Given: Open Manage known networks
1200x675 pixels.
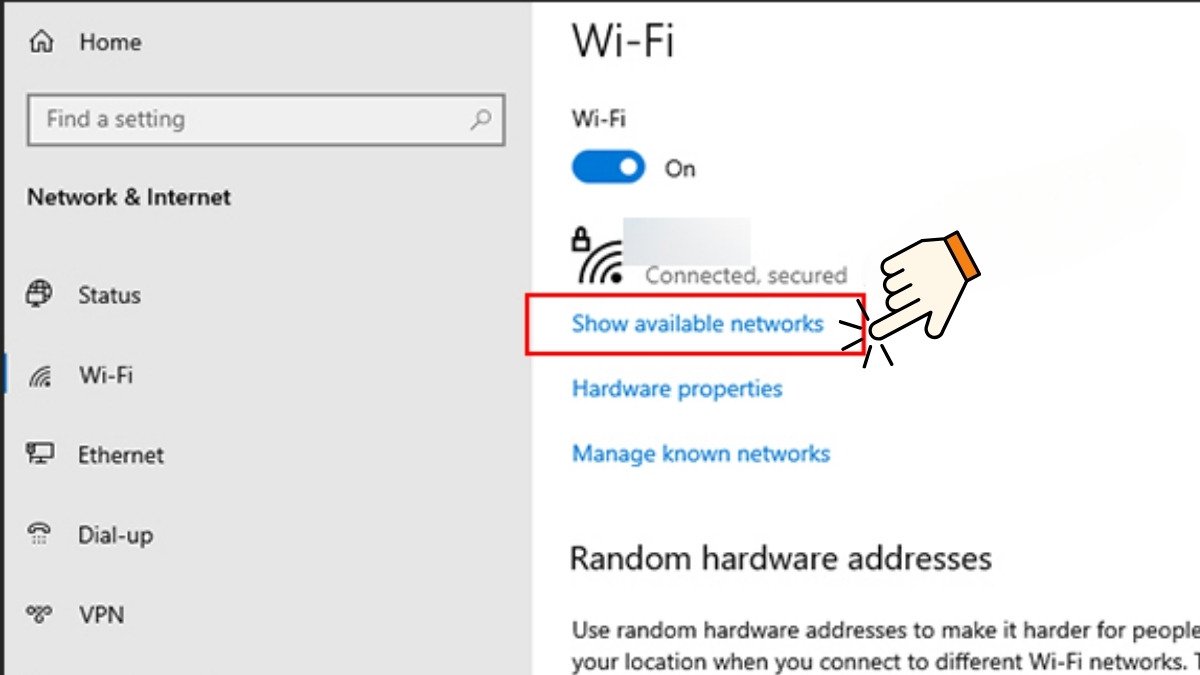Looking at the screenshot, I should (x=700, y=454).
